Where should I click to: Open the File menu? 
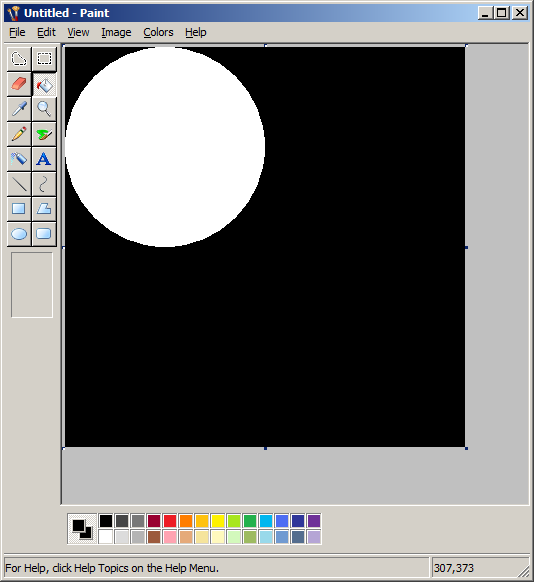point(17,32)
